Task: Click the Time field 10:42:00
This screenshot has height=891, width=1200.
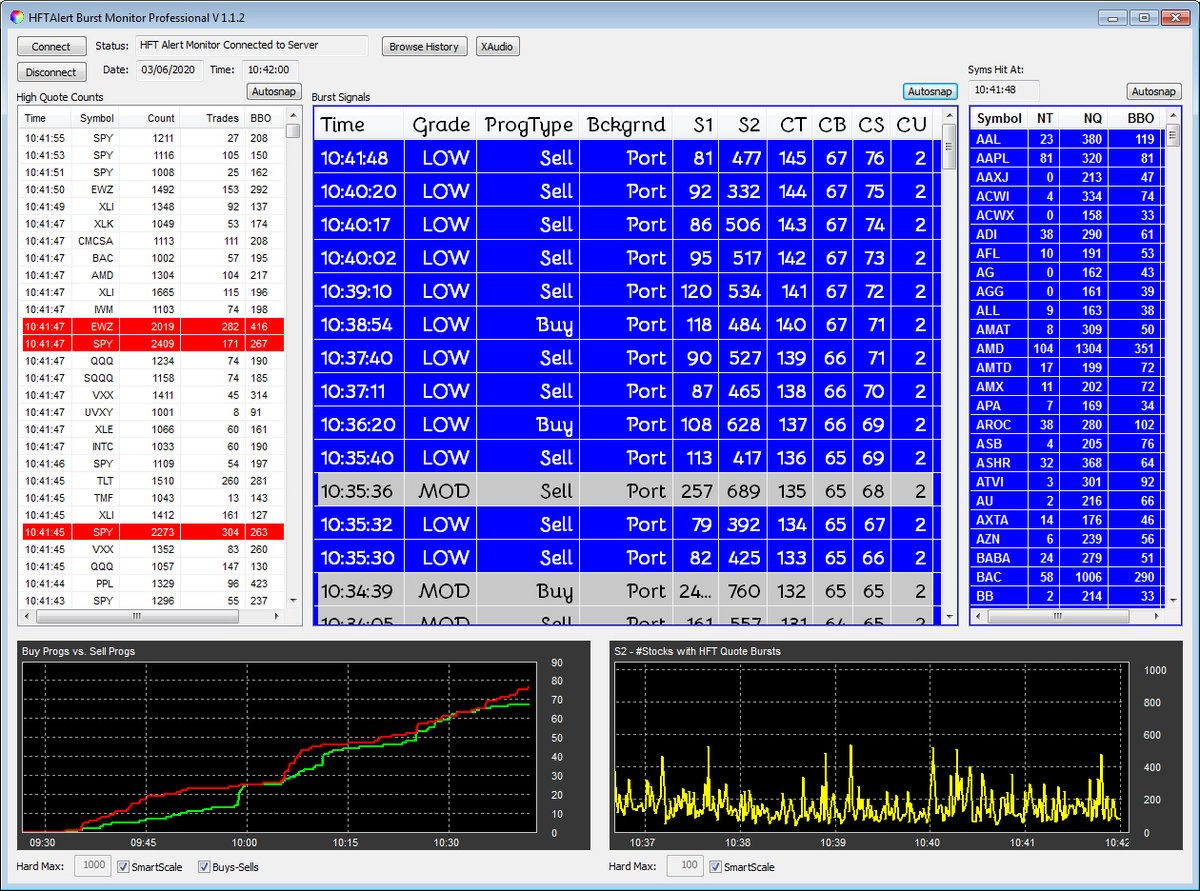Action: click(270, 70)
